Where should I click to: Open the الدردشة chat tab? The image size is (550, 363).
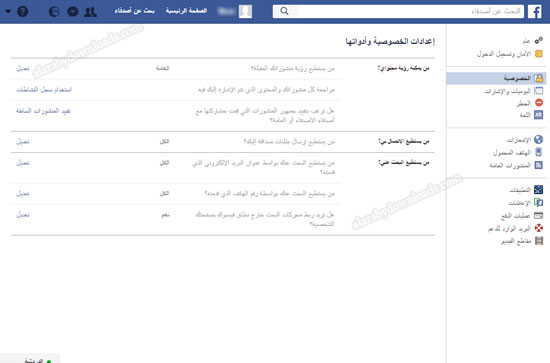[30, 359]
